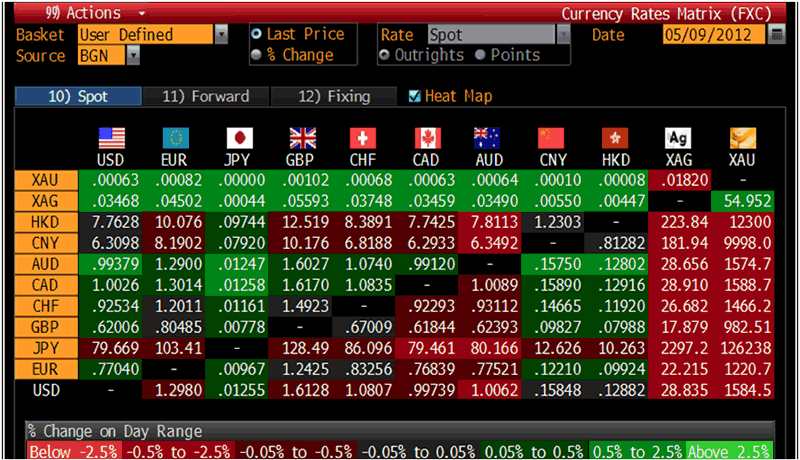Switch to the 12) Fixing tab
The image size is (800, 460).
click(335, 97)
